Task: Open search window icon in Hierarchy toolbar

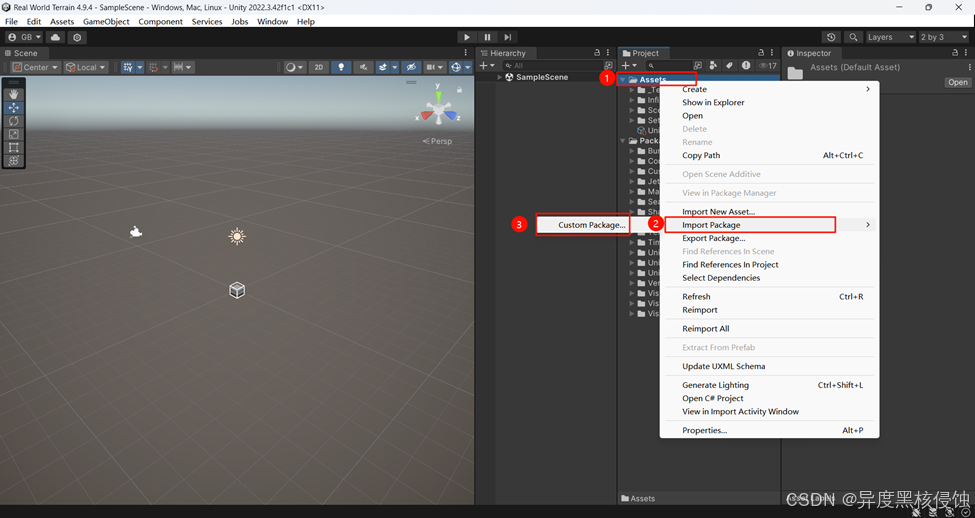Action: click(608, 65)
